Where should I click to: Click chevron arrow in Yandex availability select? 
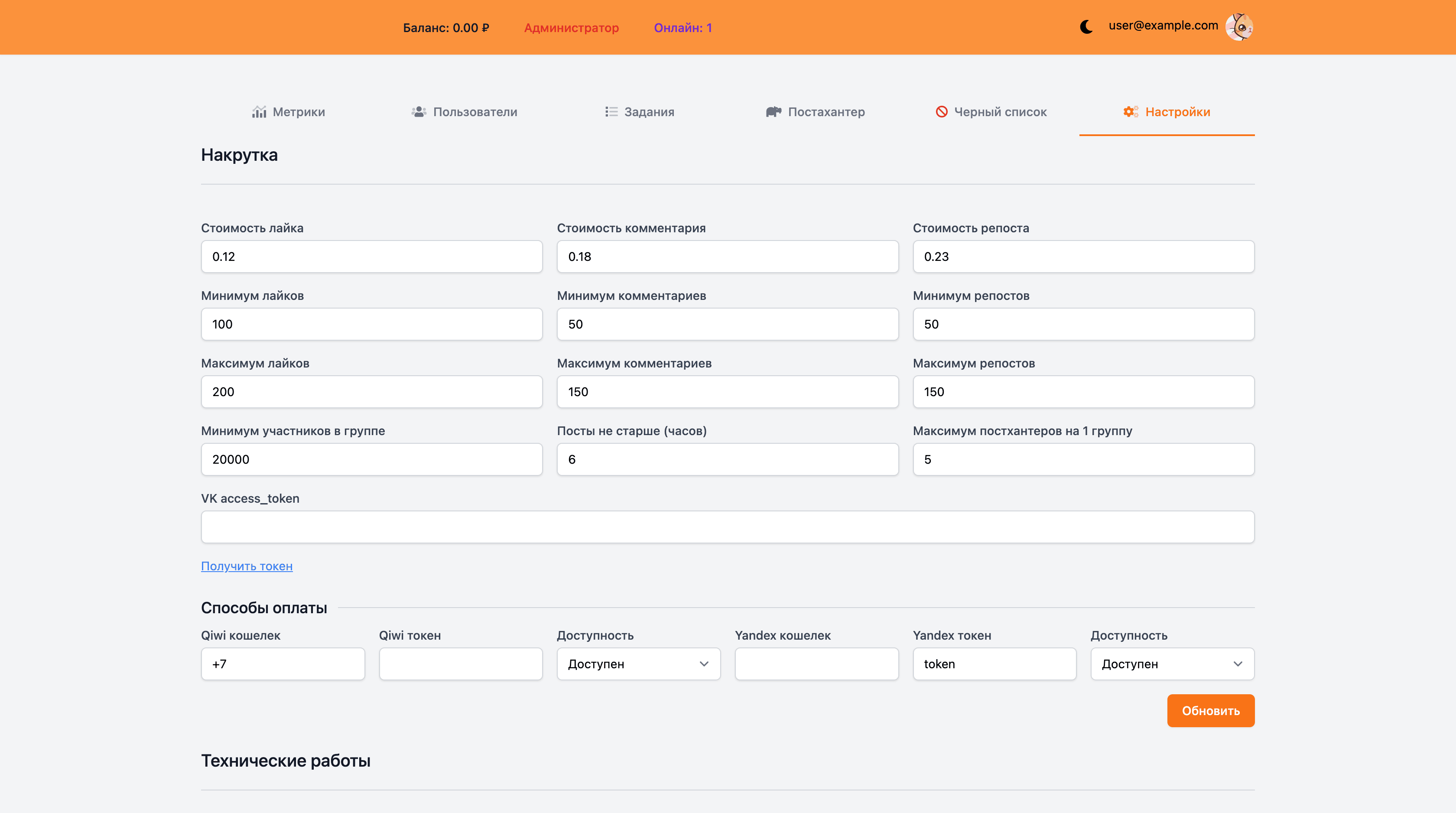tap(1238, 664)
